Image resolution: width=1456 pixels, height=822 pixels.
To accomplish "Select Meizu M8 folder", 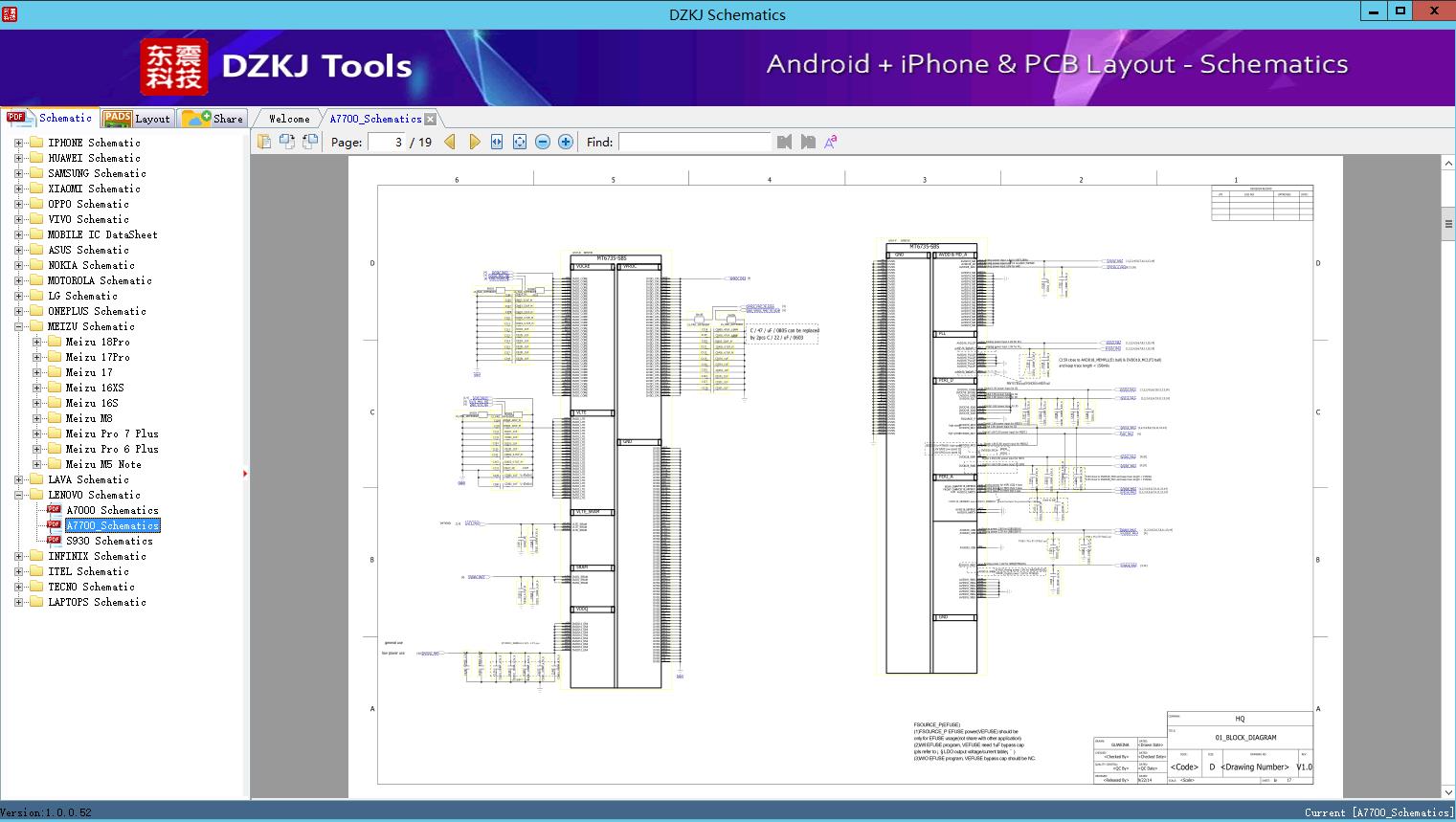I will point(89,418).
